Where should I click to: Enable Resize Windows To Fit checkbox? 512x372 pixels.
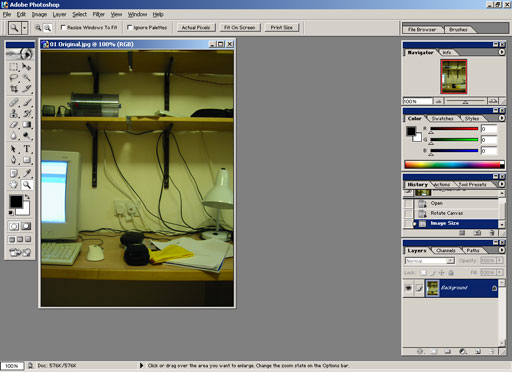(63, 27)
